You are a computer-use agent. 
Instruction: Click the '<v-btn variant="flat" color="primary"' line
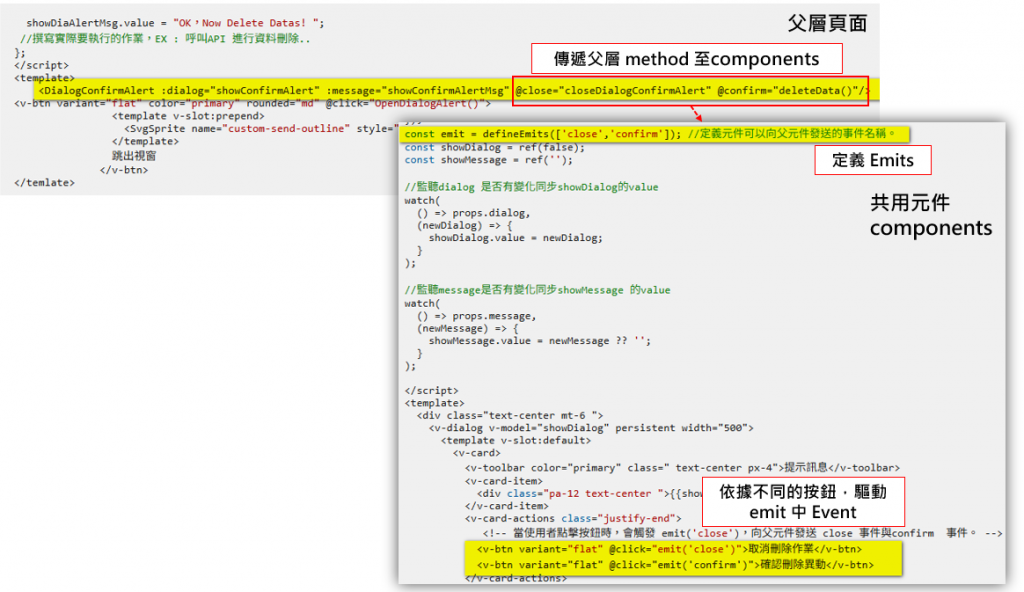pyautogui.click(x=252, y=103)
